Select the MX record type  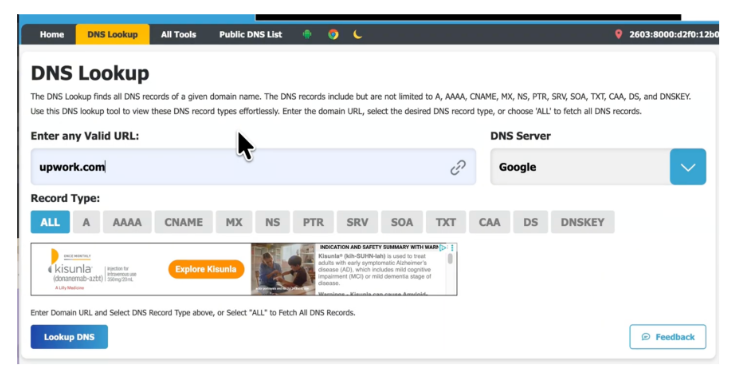click(x=234, y=222)
